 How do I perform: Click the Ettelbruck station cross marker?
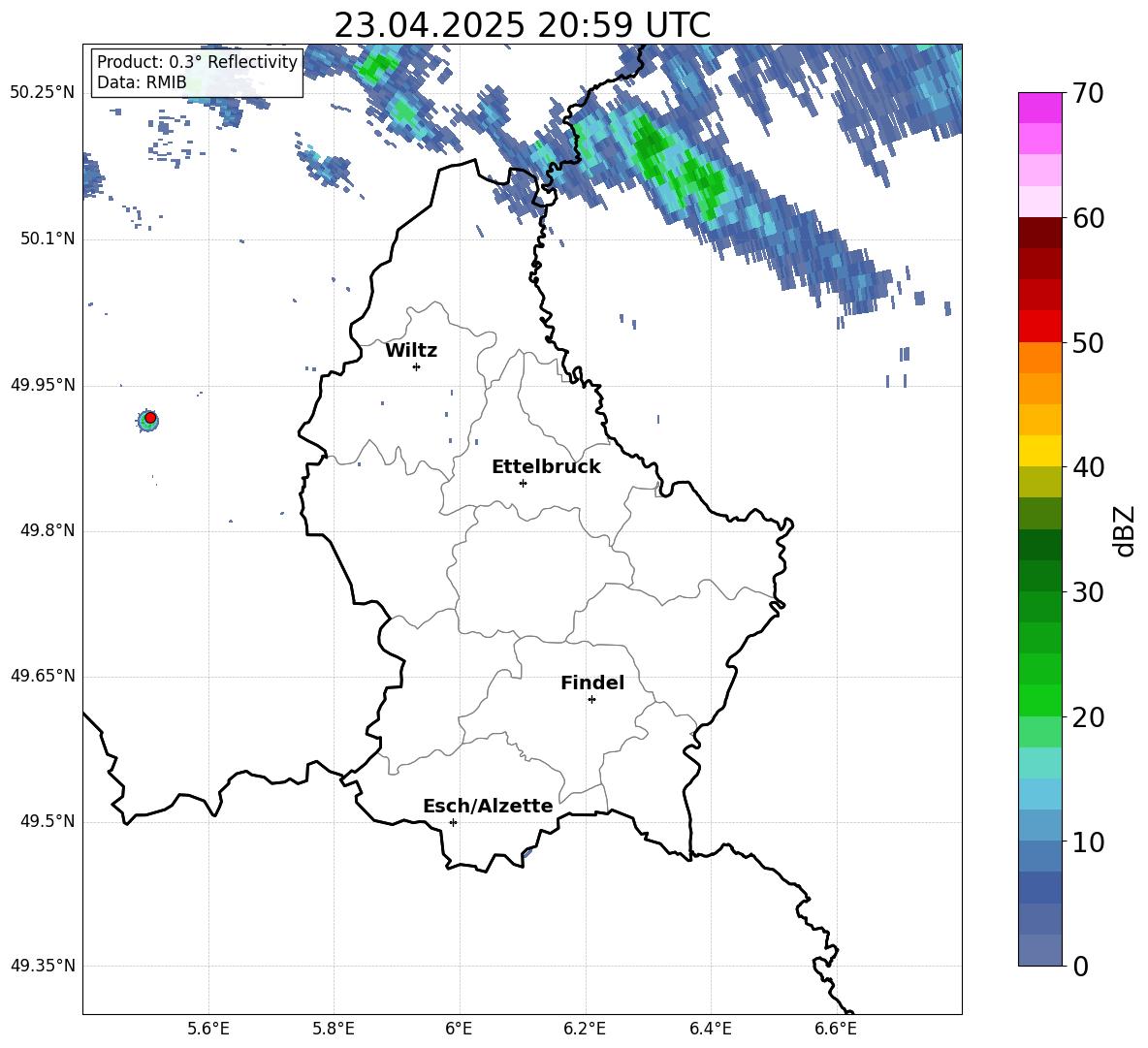pyautogui.click(x=523, y=483)
